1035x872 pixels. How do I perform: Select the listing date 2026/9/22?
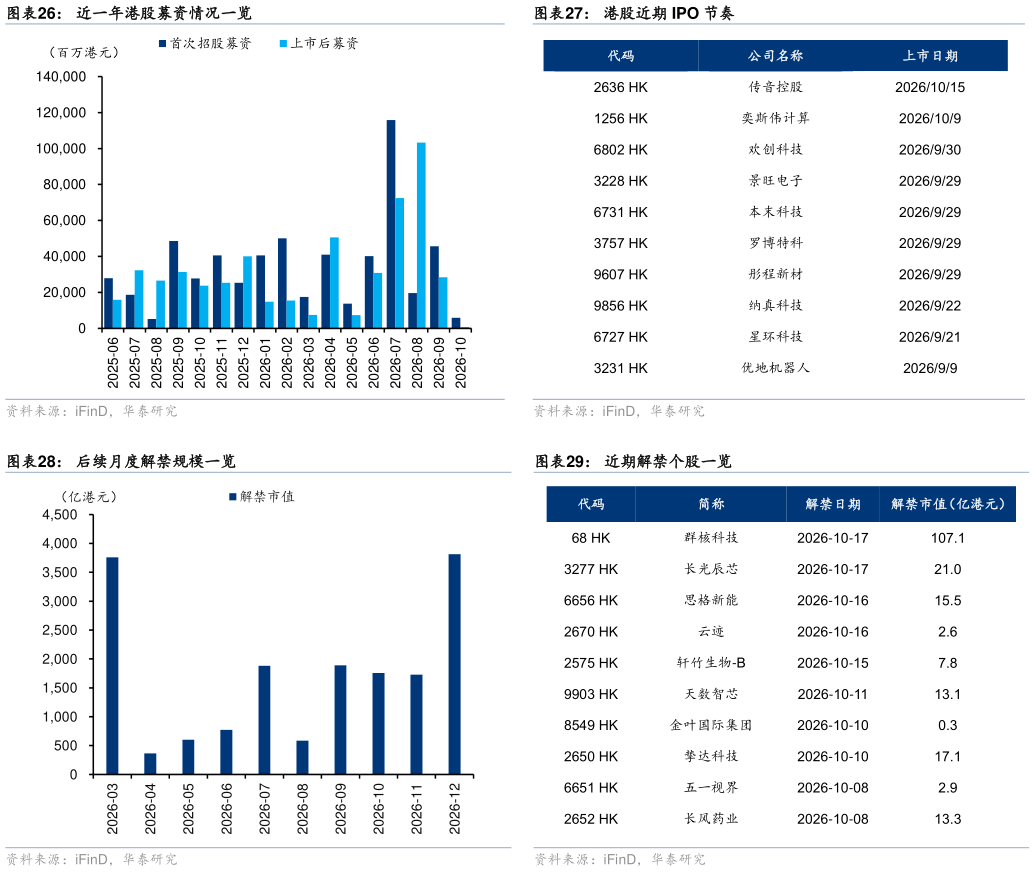click(x=930, y=306)
